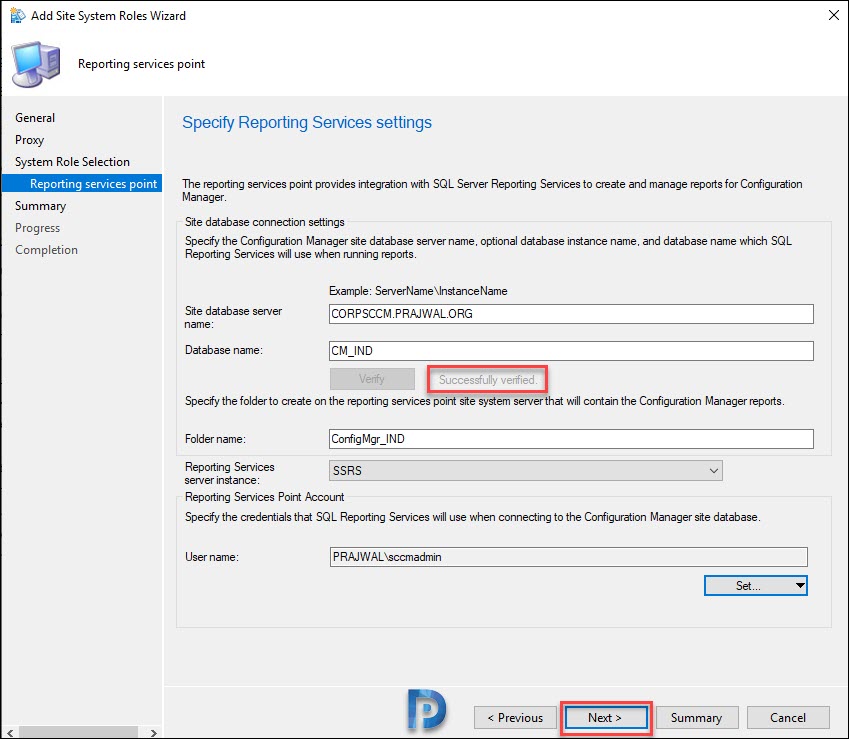Click the 'Successfully verified.' status text
Viewport: 849px width, 739px height.
(x=487, y=380)
